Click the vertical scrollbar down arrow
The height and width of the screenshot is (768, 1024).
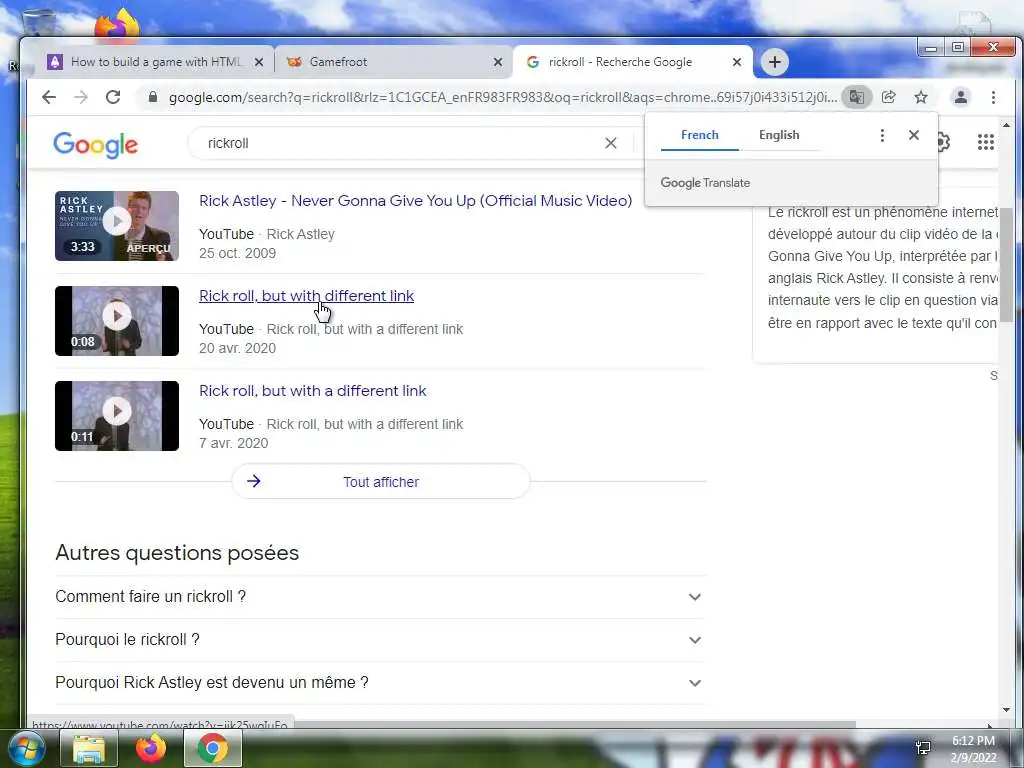[1006, 710]
